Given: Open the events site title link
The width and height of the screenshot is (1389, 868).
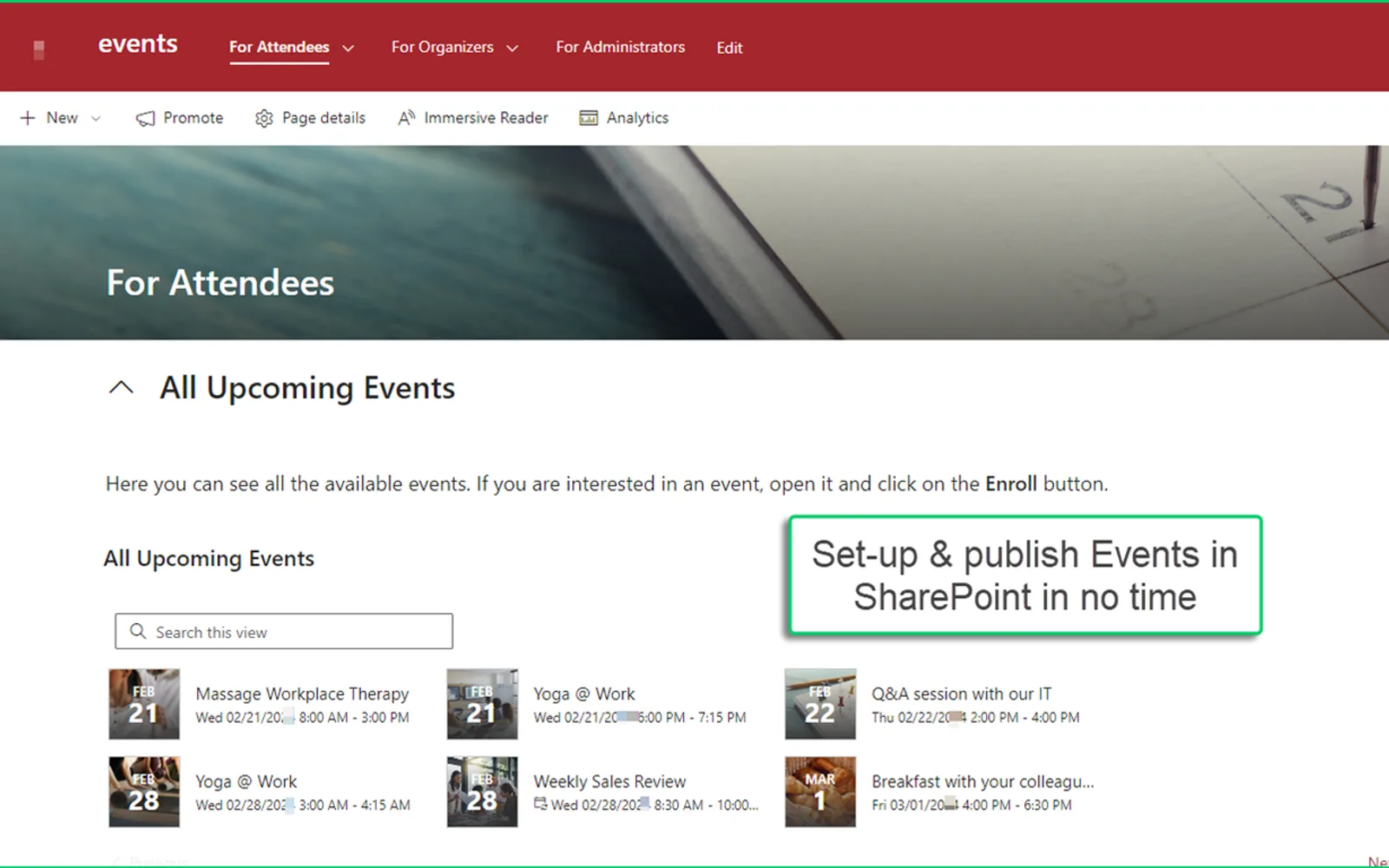Looking at the screenshot, I should (x=138, y=44).
